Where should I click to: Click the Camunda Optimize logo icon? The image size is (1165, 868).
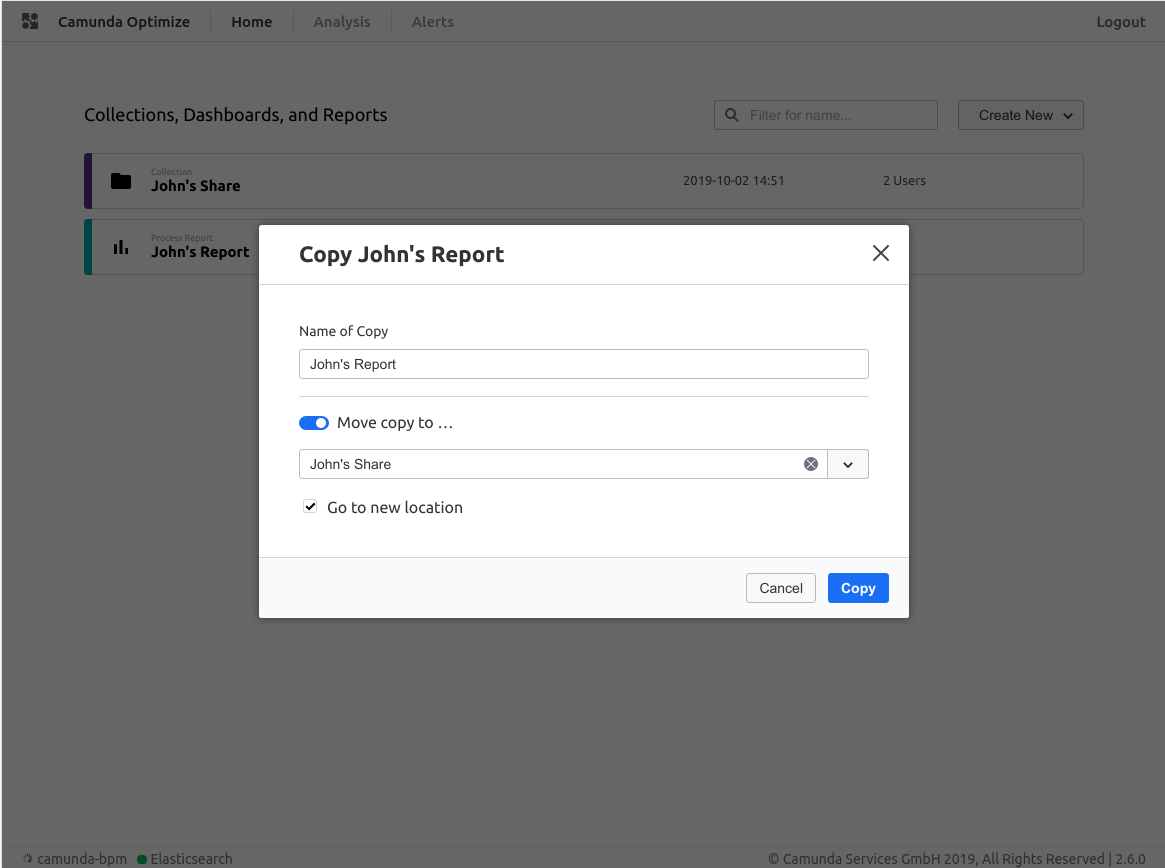[x=29, y=21]
